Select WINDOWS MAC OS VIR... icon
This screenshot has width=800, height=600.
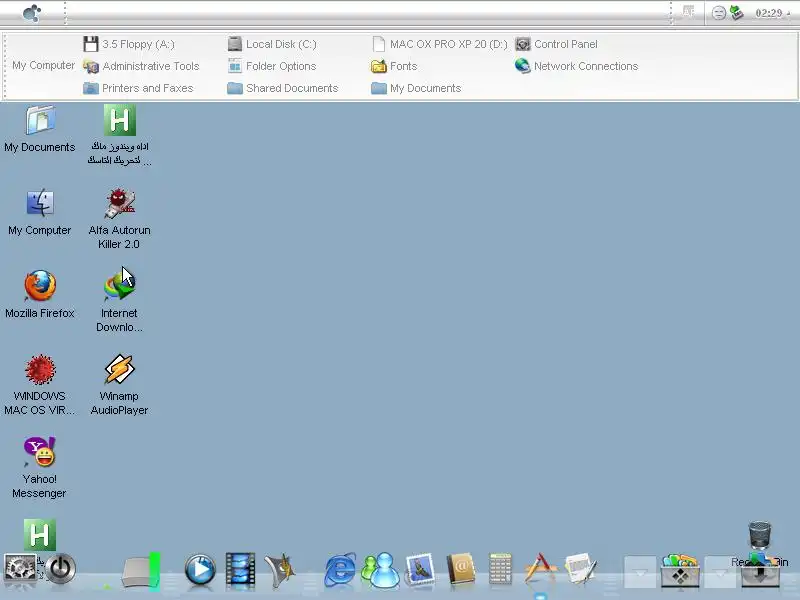tap(40, 385)
